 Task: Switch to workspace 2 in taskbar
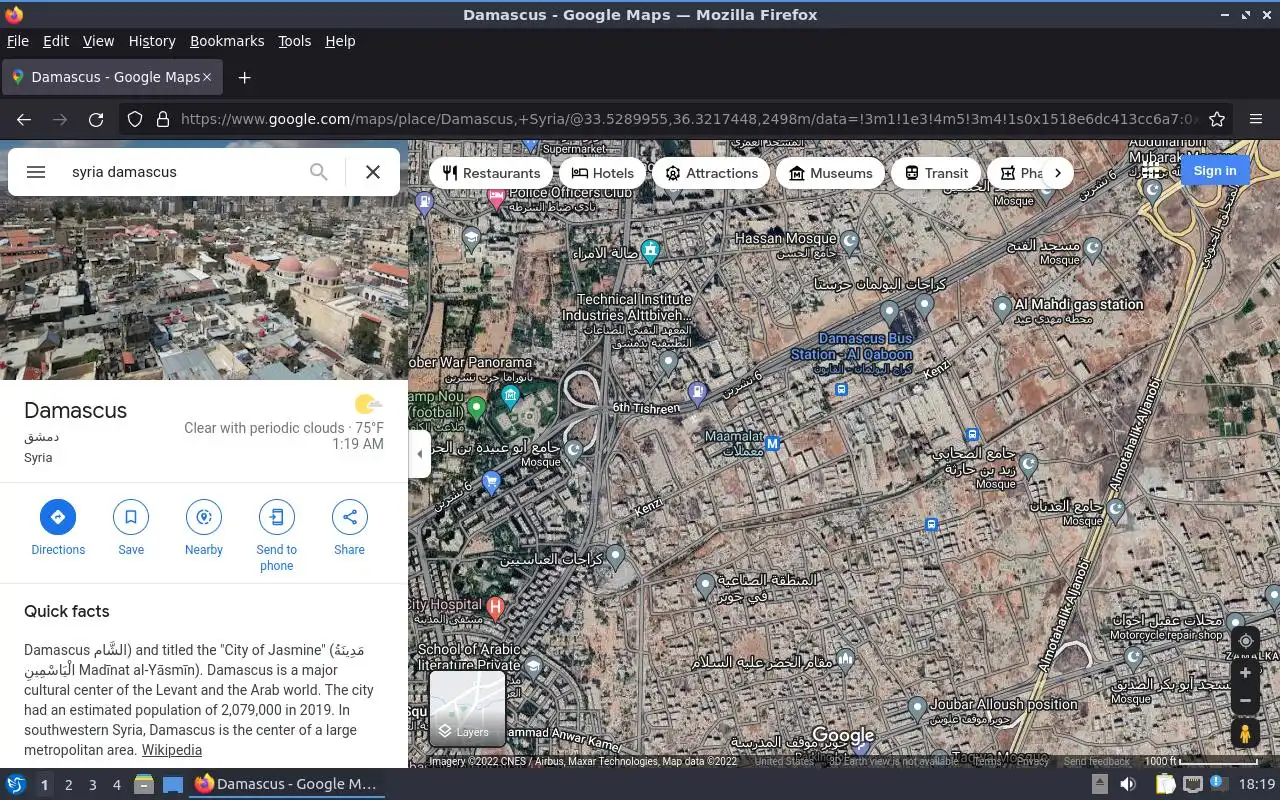point(69,785)
